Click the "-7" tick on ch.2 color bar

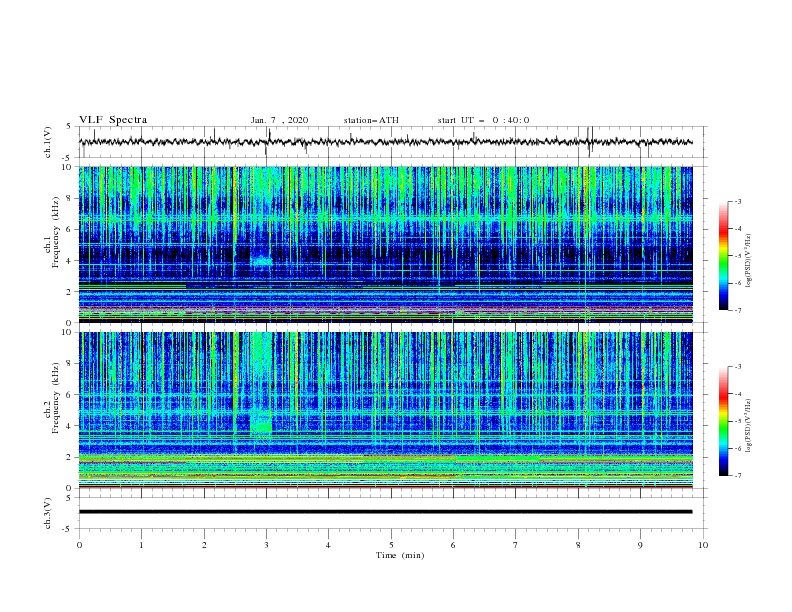click(738, 476)
